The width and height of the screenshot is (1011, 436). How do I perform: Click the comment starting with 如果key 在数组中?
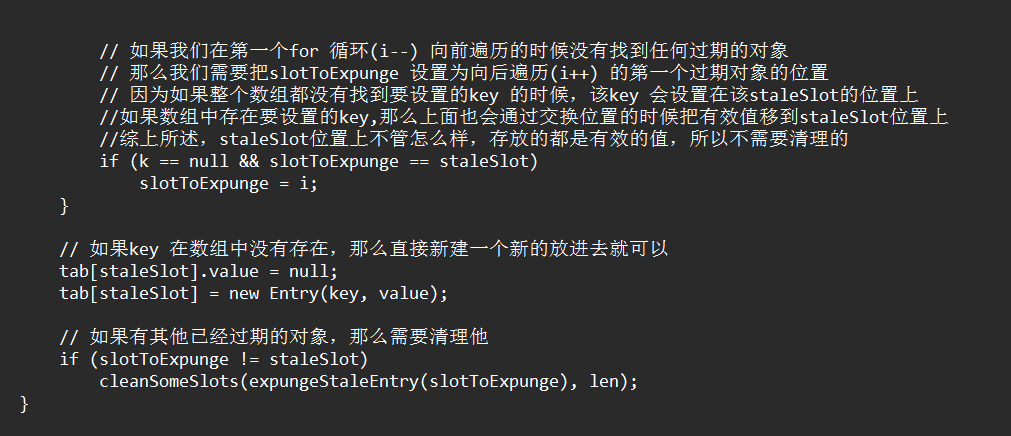[x=363, y=249]
